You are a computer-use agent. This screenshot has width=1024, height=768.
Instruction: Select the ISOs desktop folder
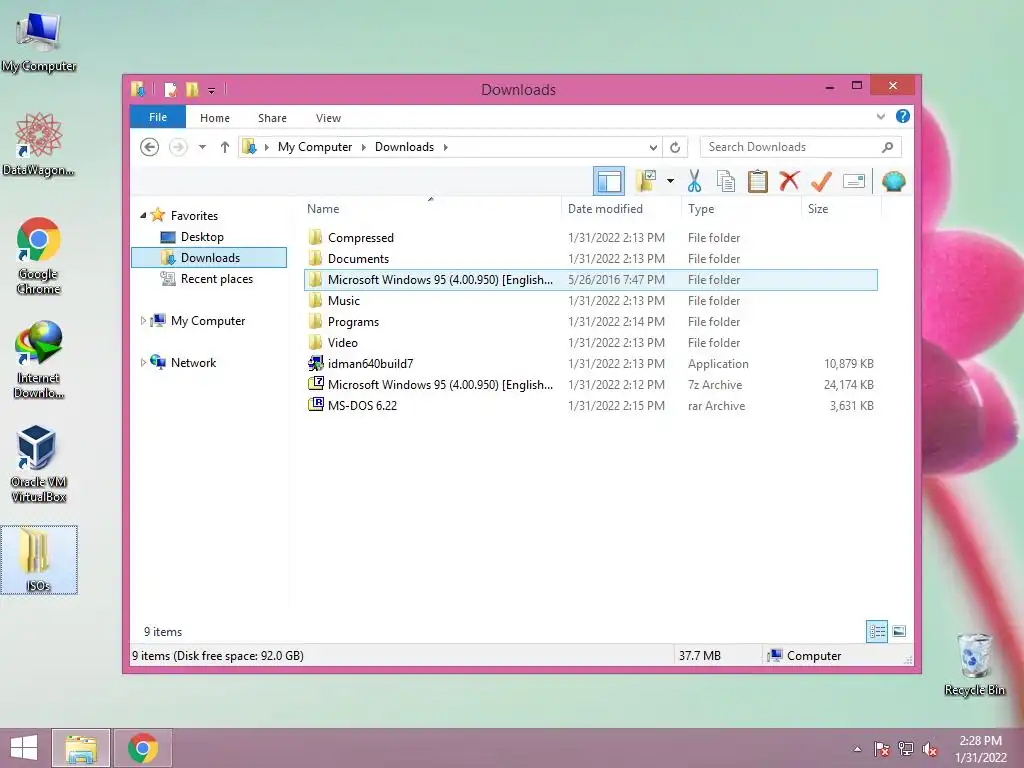click(39, 560)
